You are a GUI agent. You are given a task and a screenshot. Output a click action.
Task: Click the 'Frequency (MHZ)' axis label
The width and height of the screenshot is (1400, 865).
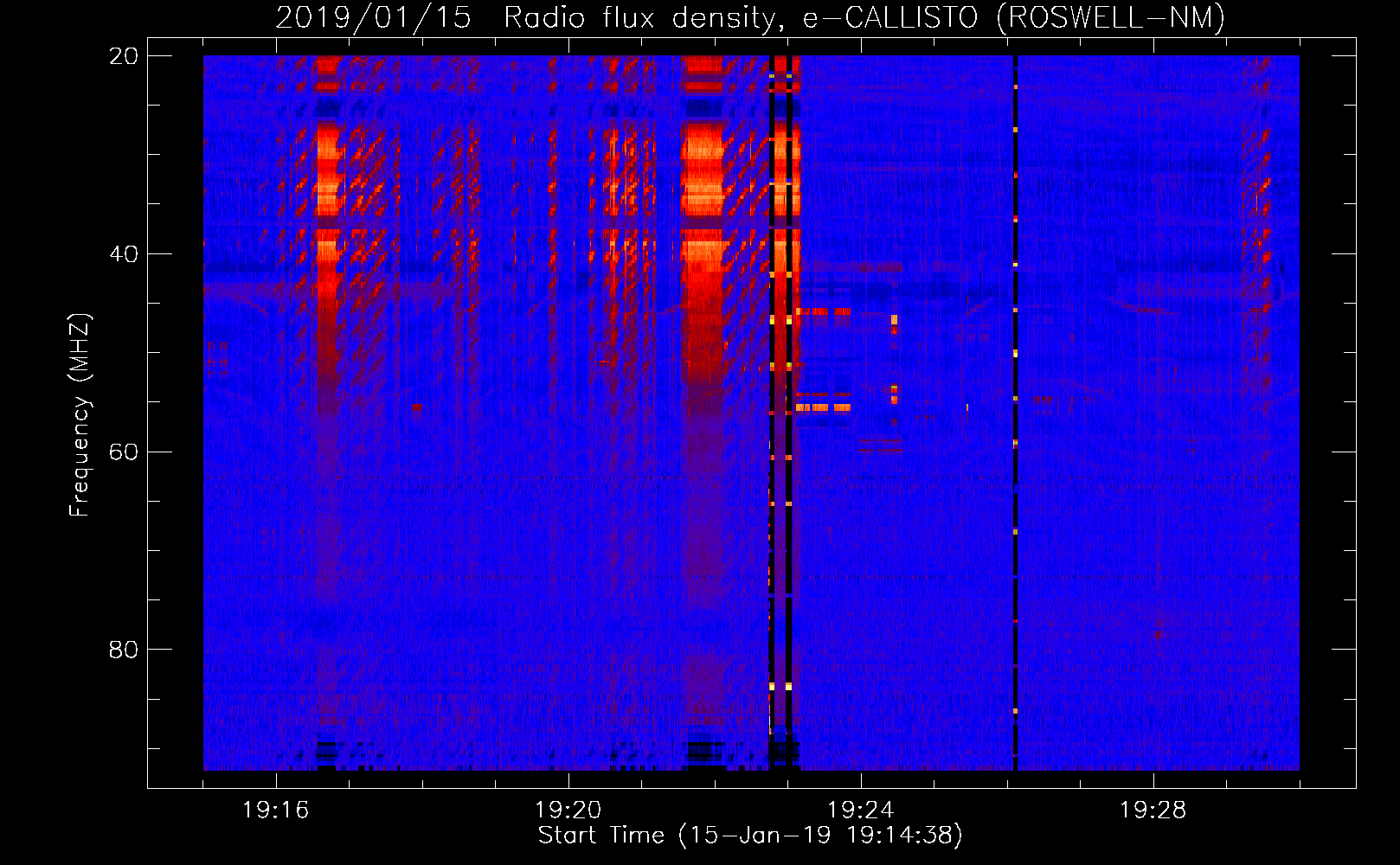click(x=80, y=415)
